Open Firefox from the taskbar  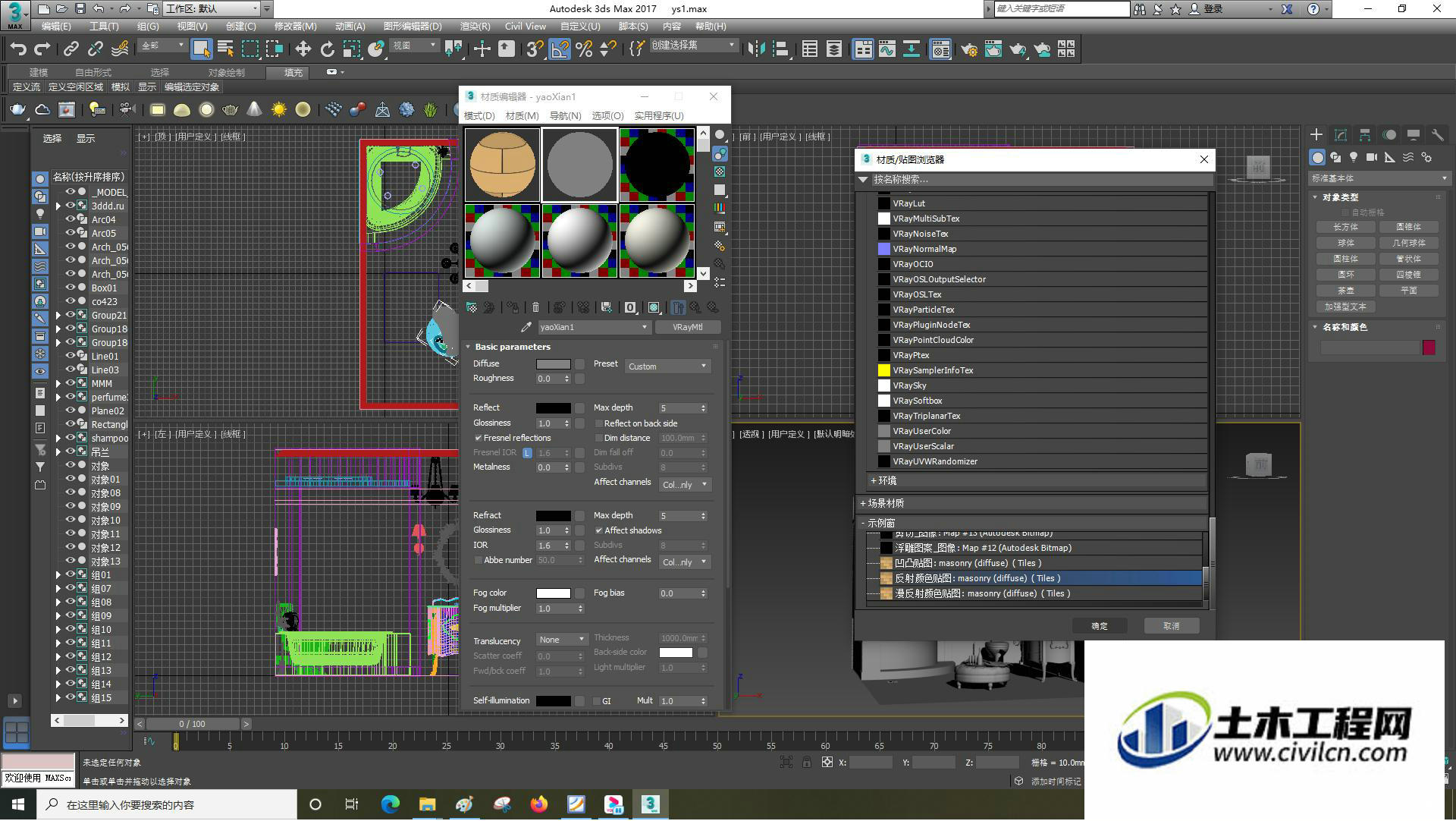[x=539, y=804]
